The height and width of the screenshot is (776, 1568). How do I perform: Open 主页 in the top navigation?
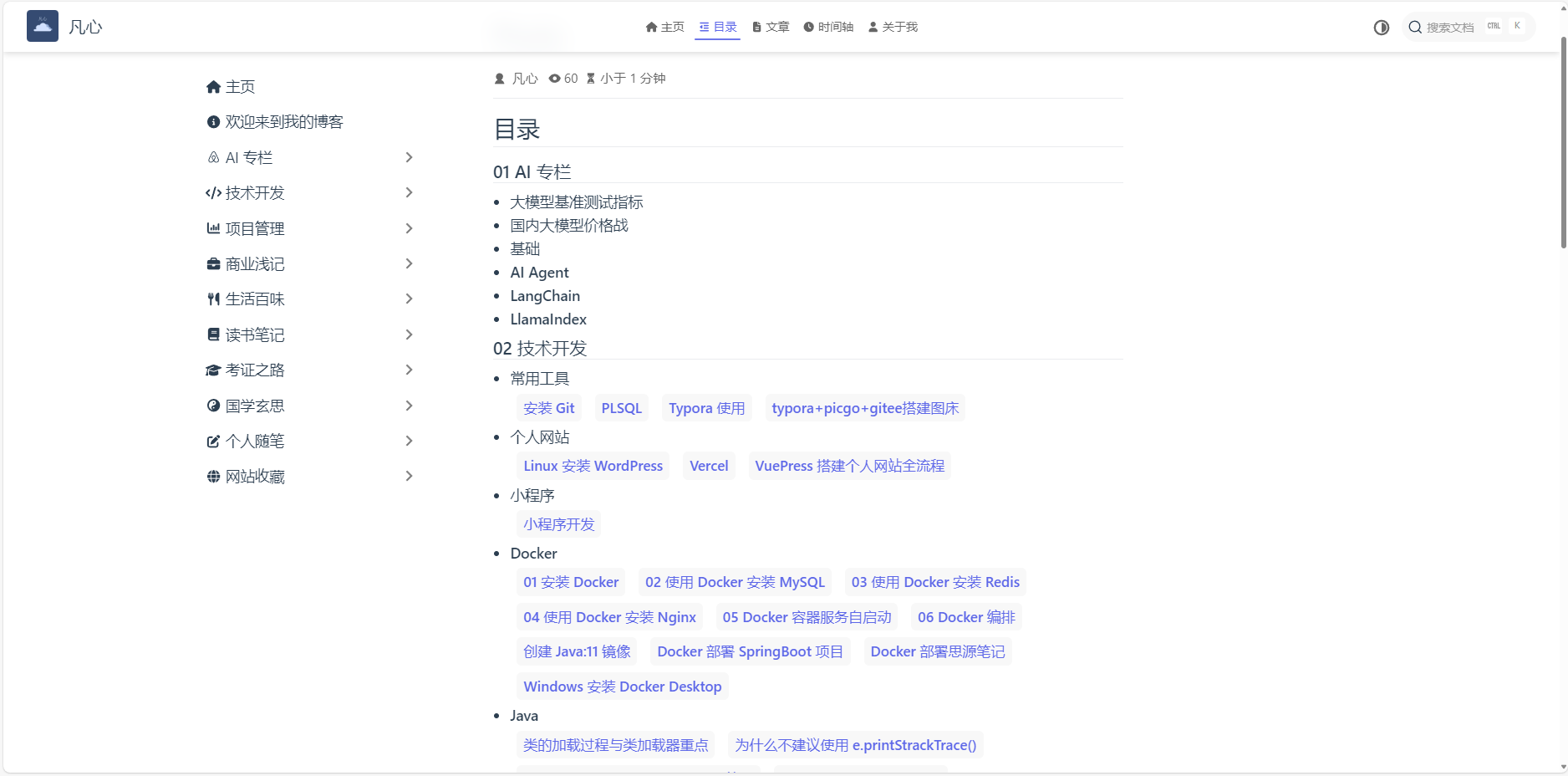pos(664,27)
